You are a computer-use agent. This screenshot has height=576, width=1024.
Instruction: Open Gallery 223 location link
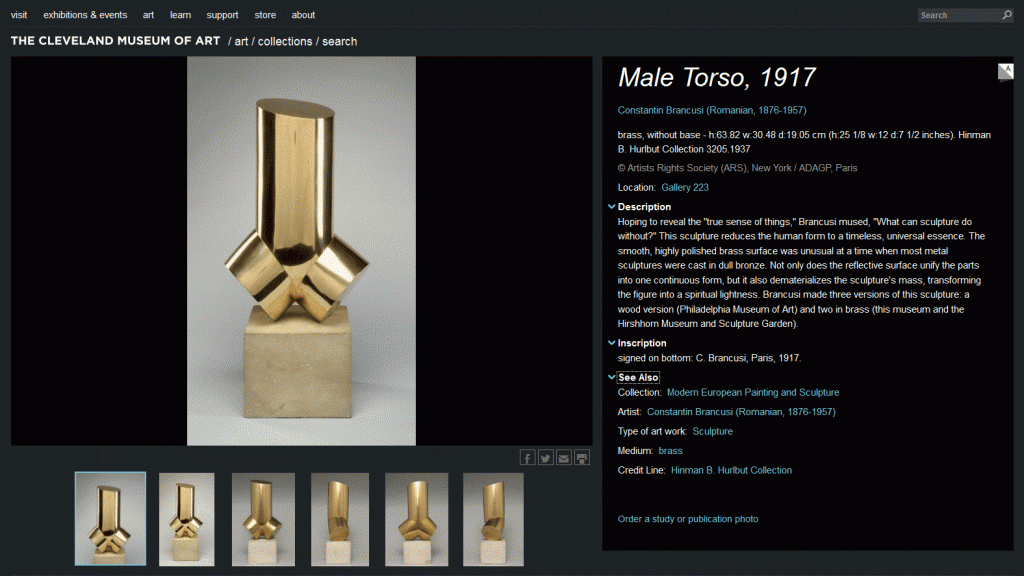click(684, 187)
